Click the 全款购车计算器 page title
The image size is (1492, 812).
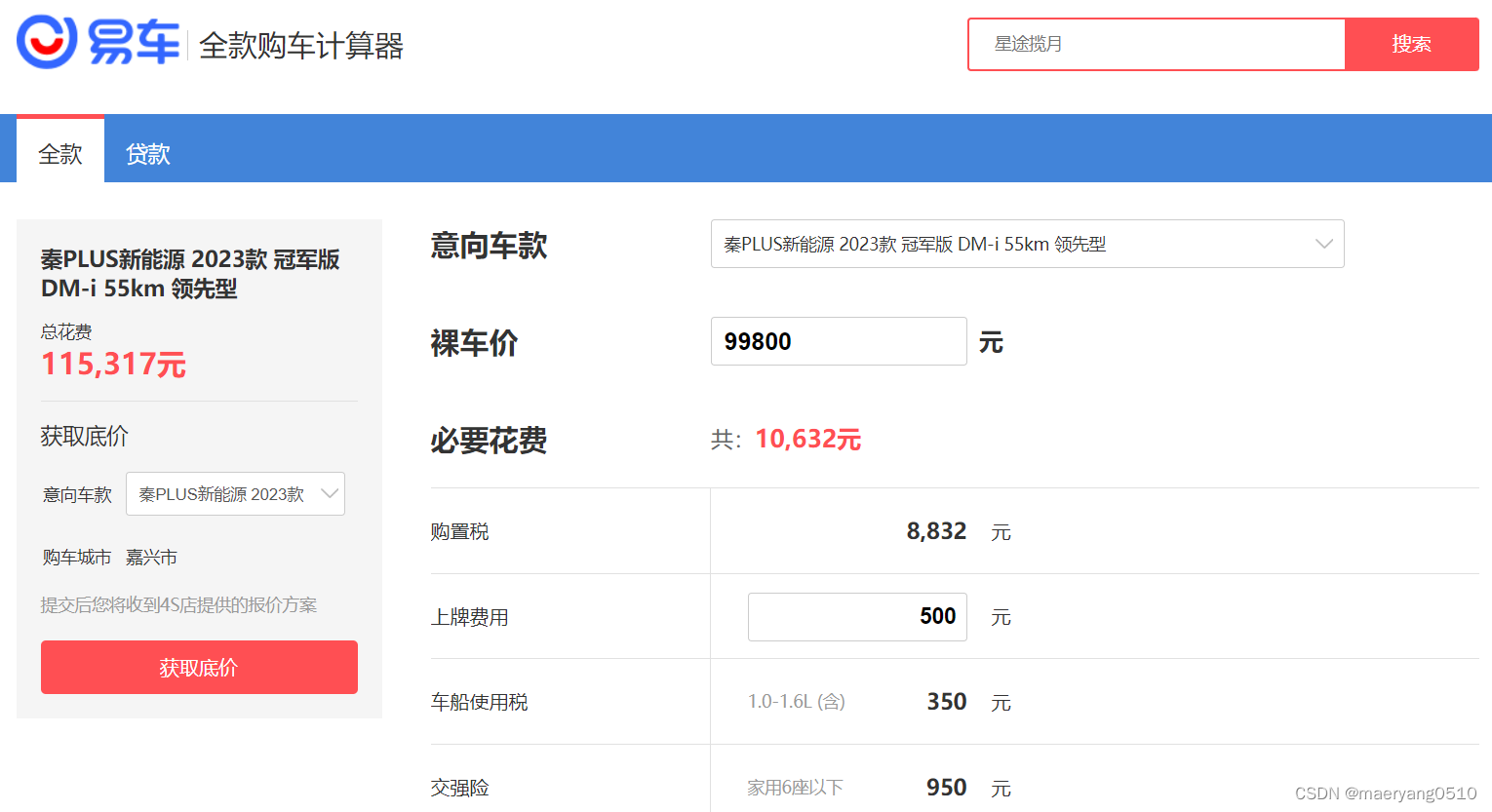(301, 46)
